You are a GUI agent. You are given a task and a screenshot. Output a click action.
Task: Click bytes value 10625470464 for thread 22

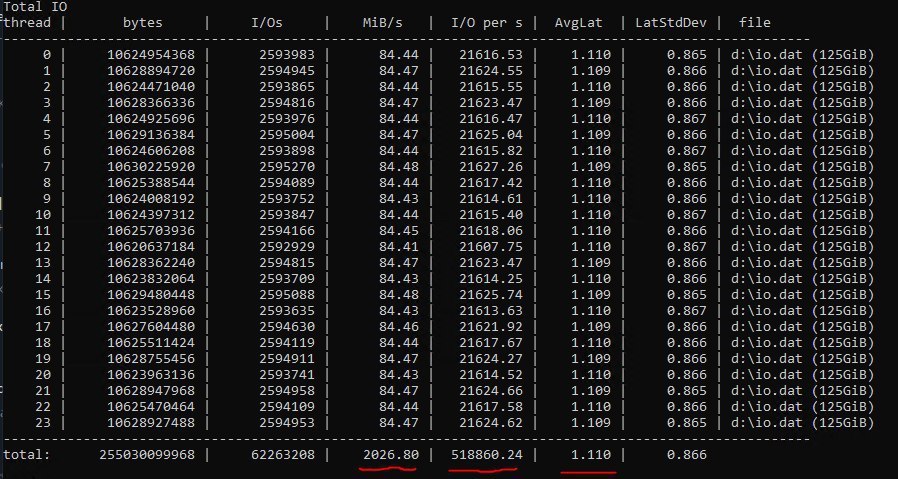click(151, 407)
